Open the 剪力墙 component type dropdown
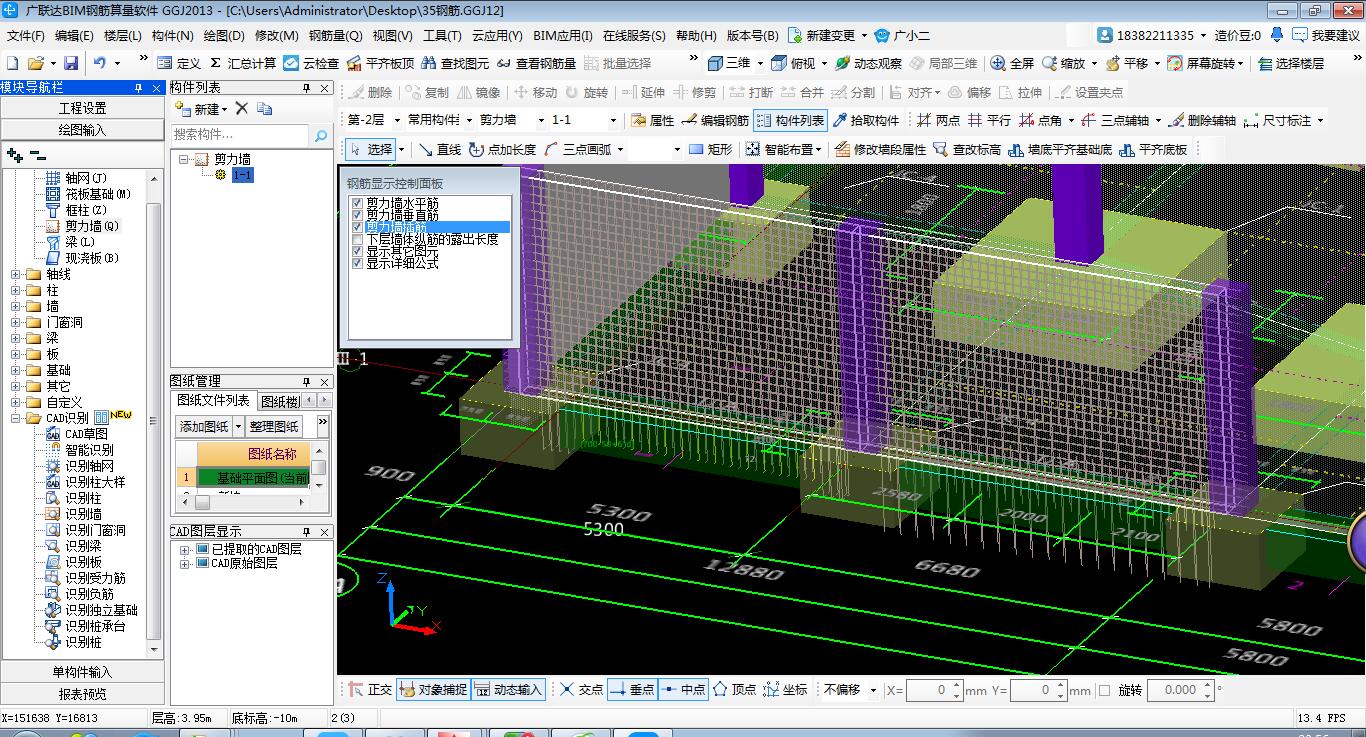1366x737 pixels. coord(541,120)
